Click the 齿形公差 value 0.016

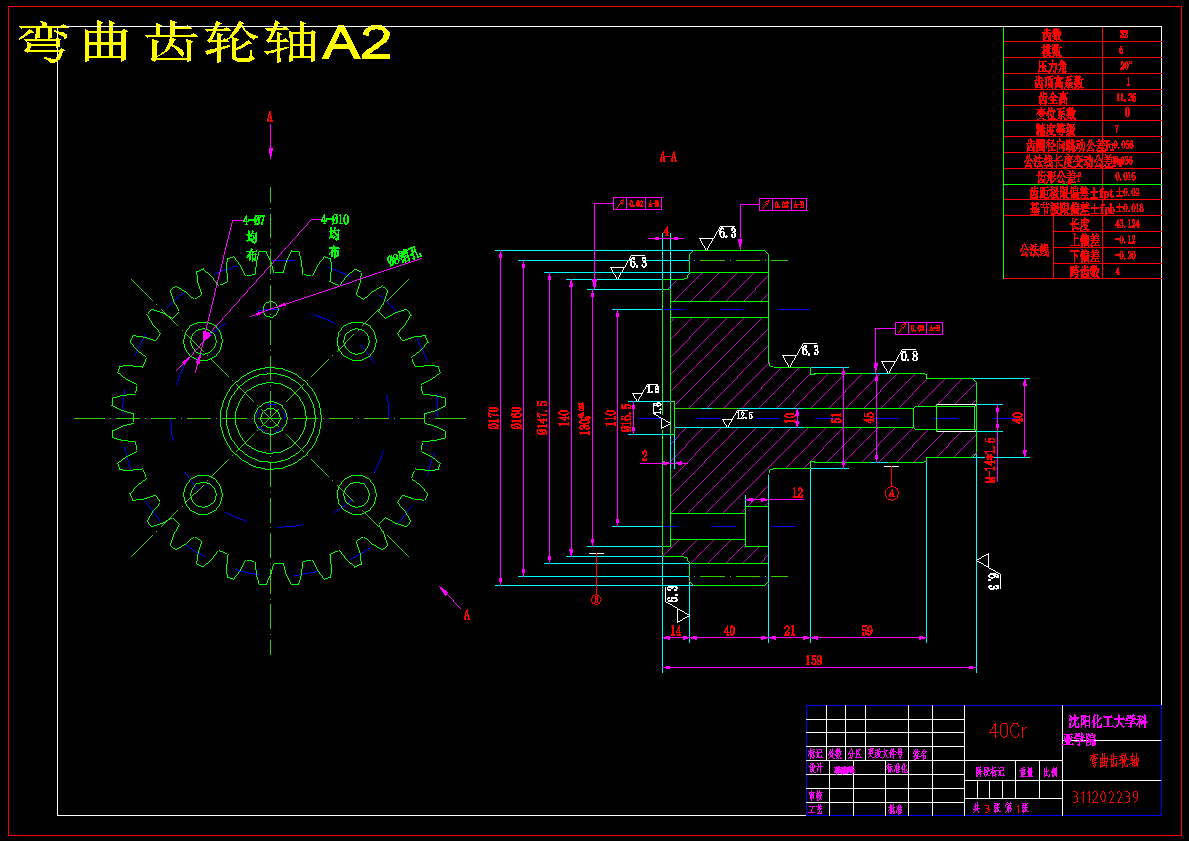tap(1125, 176)
